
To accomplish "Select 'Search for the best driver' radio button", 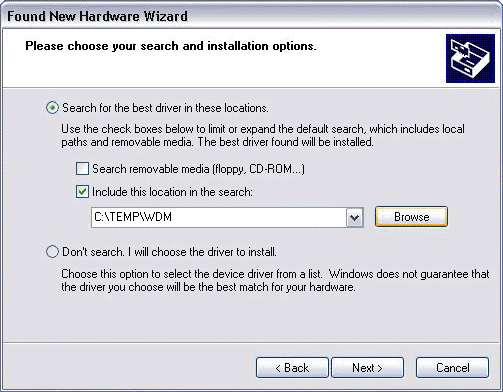I will click(x=52, y=108).
